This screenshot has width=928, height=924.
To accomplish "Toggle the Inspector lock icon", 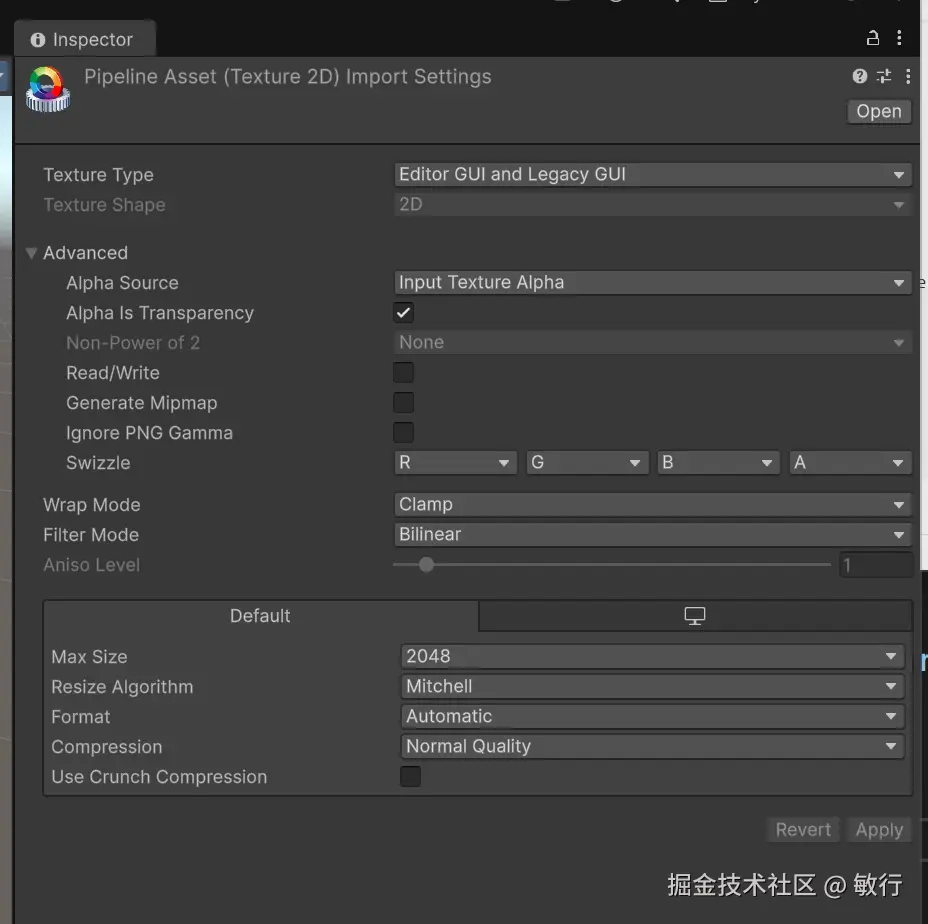I will [872, 39].
